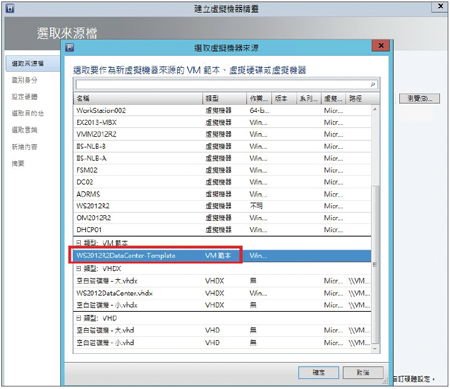450x389 pixels.
Task: Collapse the VM 範本 type group
Action: click(x=78, y=243)
